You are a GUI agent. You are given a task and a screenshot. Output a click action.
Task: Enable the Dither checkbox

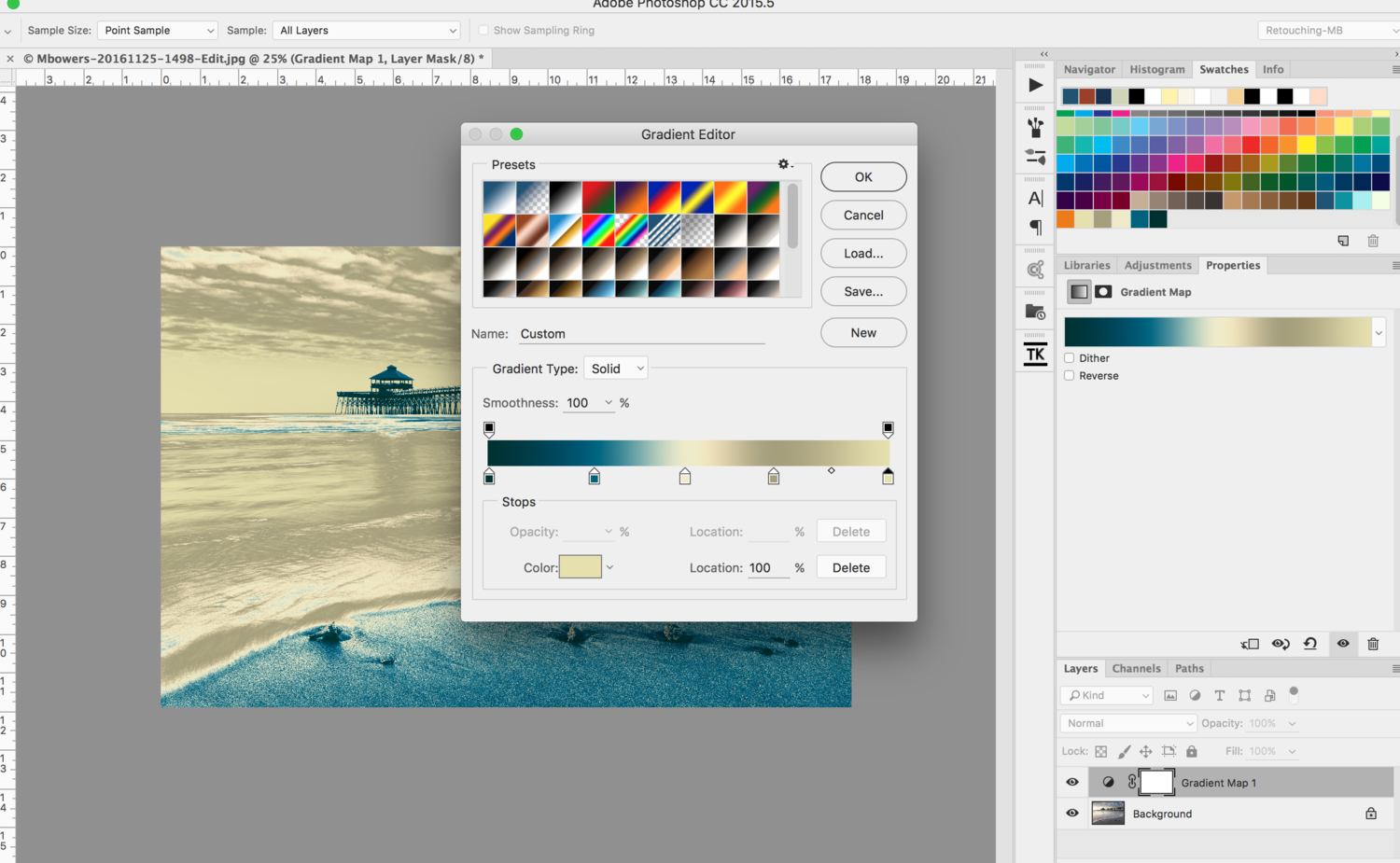pyautogui.click(x=1070, y=358)
